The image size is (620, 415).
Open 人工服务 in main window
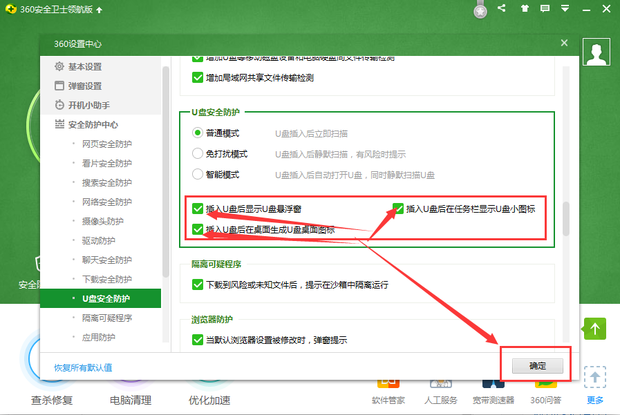click(440, 400)
